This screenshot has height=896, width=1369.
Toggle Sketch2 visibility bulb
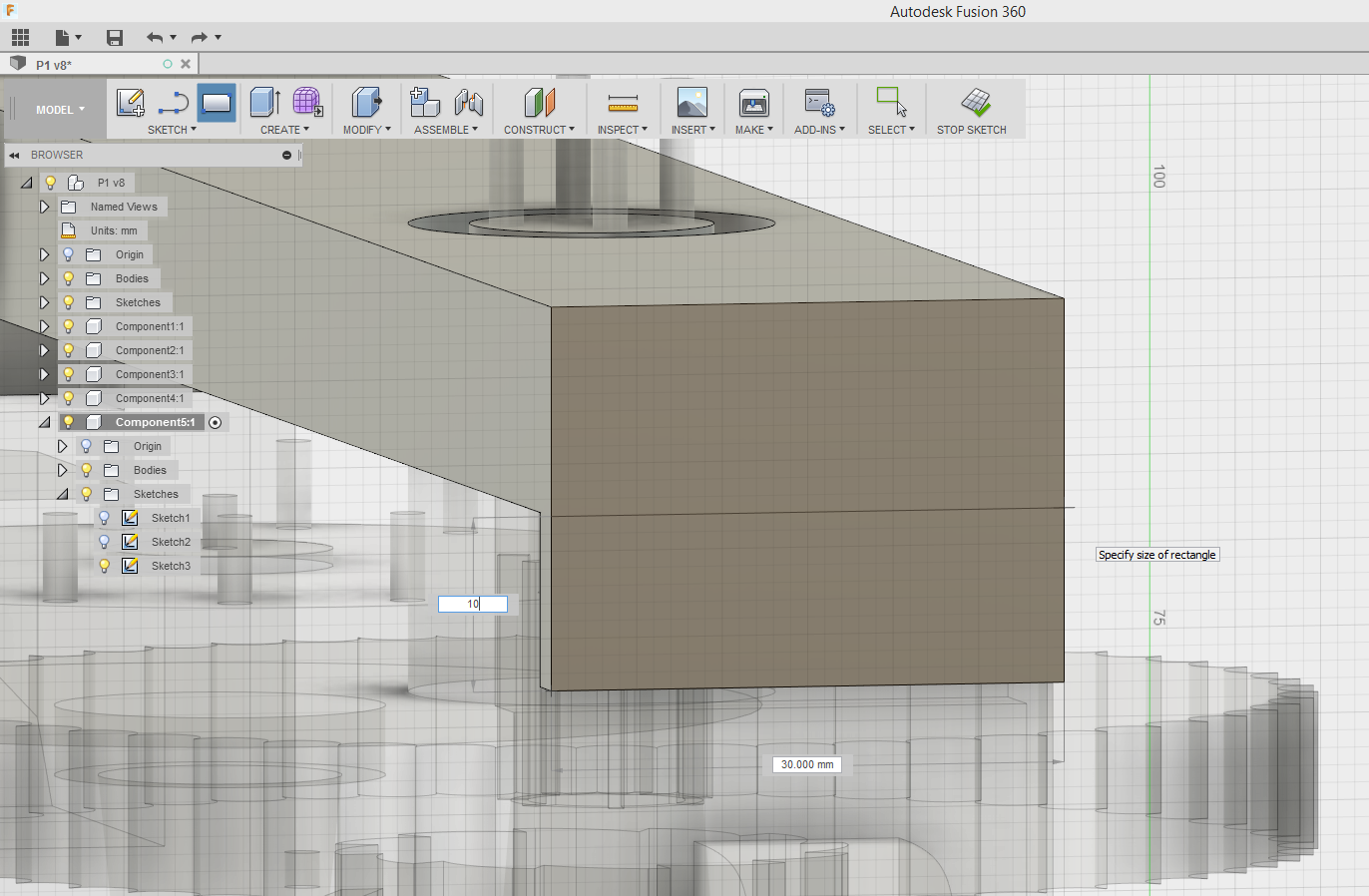click(x=104, y=542)
